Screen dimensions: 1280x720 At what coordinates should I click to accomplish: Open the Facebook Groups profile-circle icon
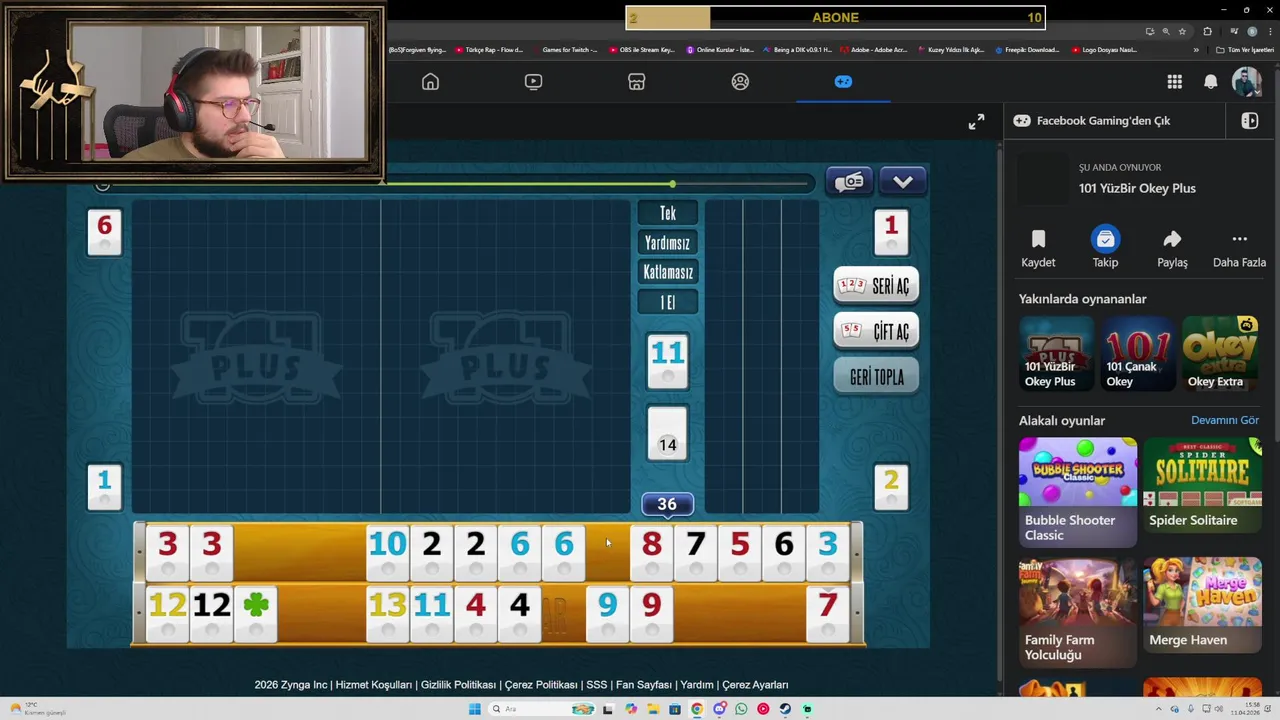740,82
